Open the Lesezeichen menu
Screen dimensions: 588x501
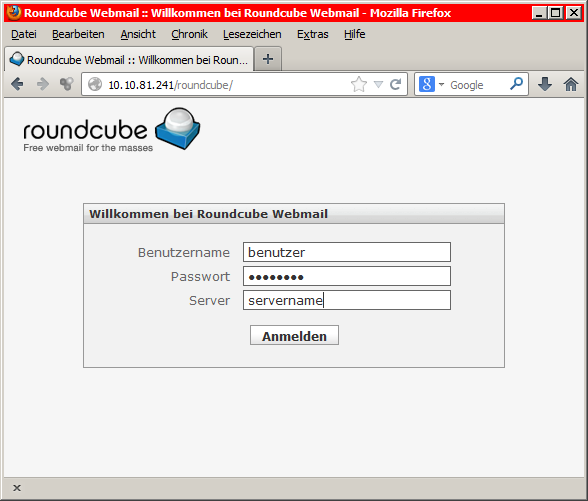tap(252, 34)
